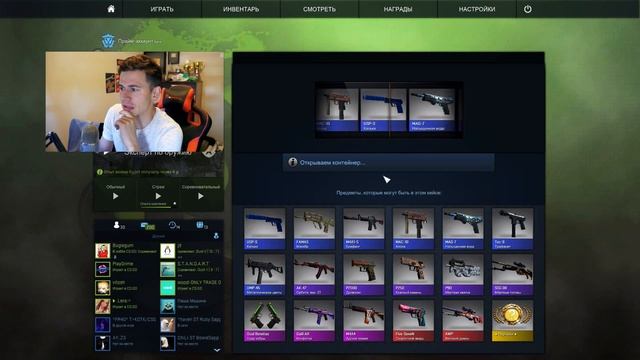Select the MAC-10 item in case grid

[x=413, y=229]
